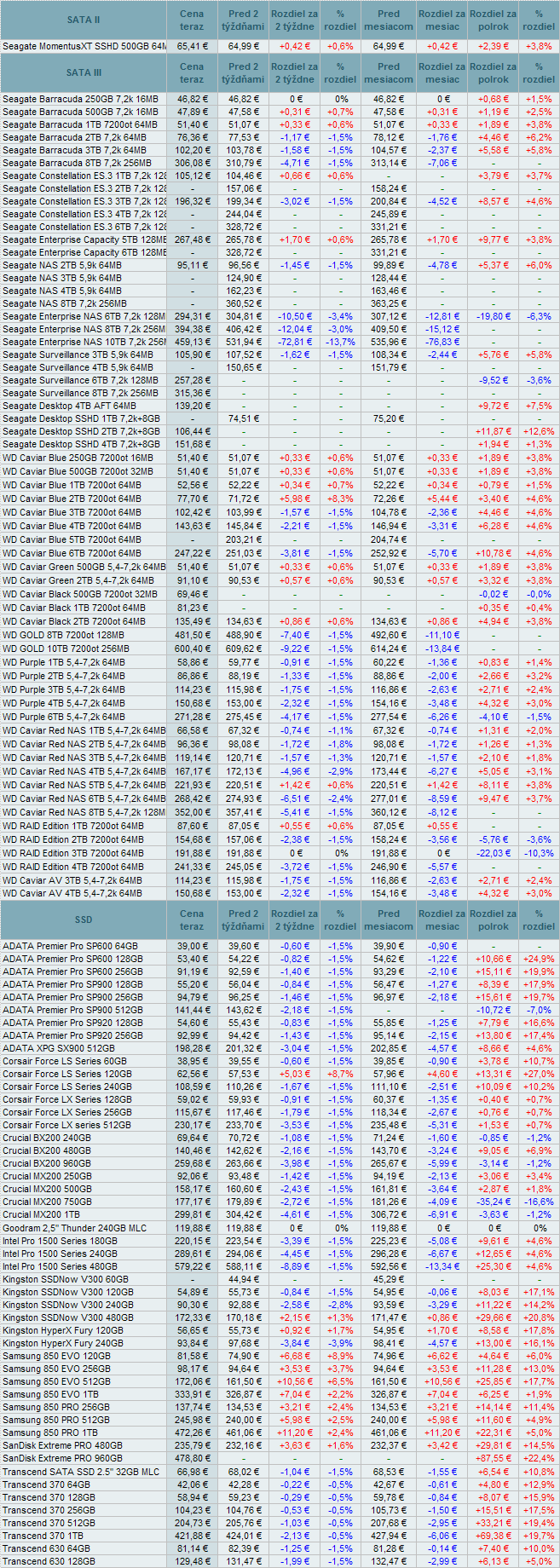Click the +27,0% half-year percent for Corsair LS 120GB

tap(539, 1074)
